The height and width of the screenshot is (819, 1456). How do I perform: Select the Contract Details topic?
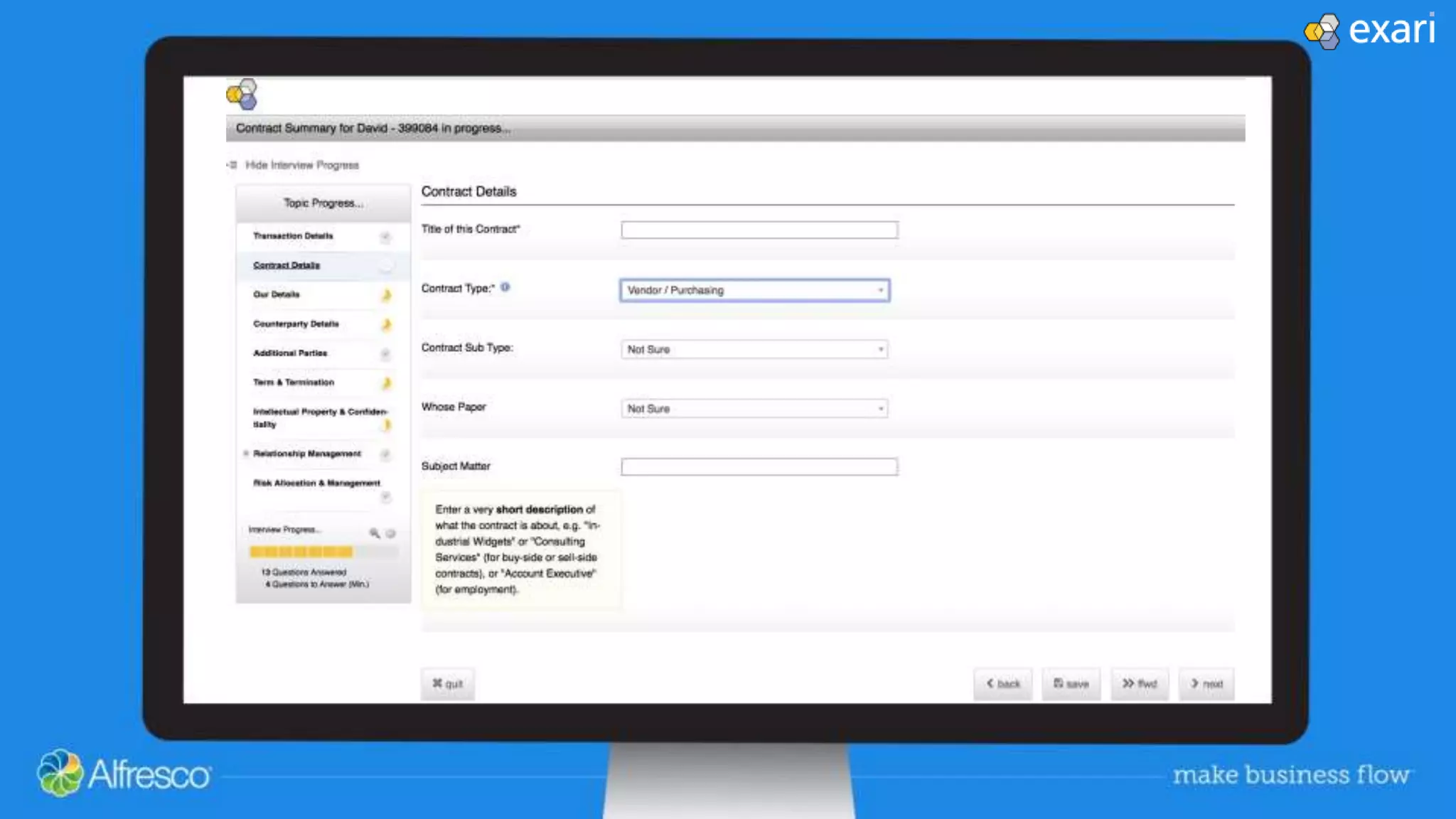(x=287, y=265)
